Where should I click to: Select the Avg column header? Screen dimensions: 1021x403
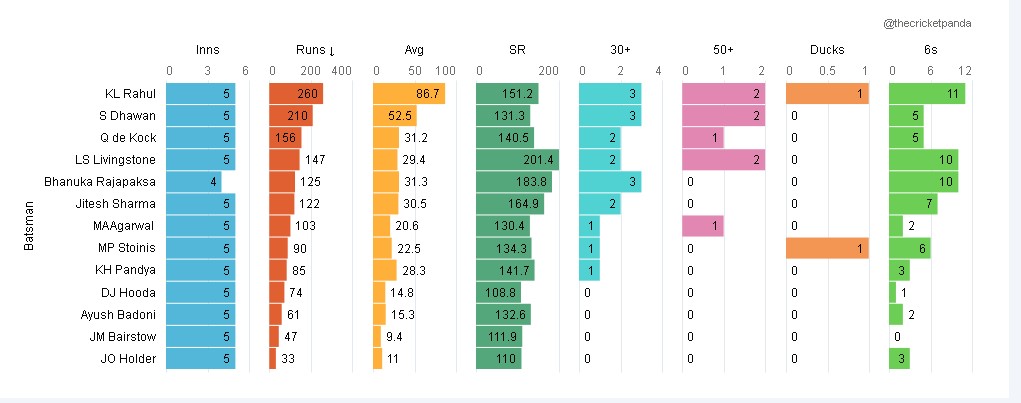coord(414,49)
